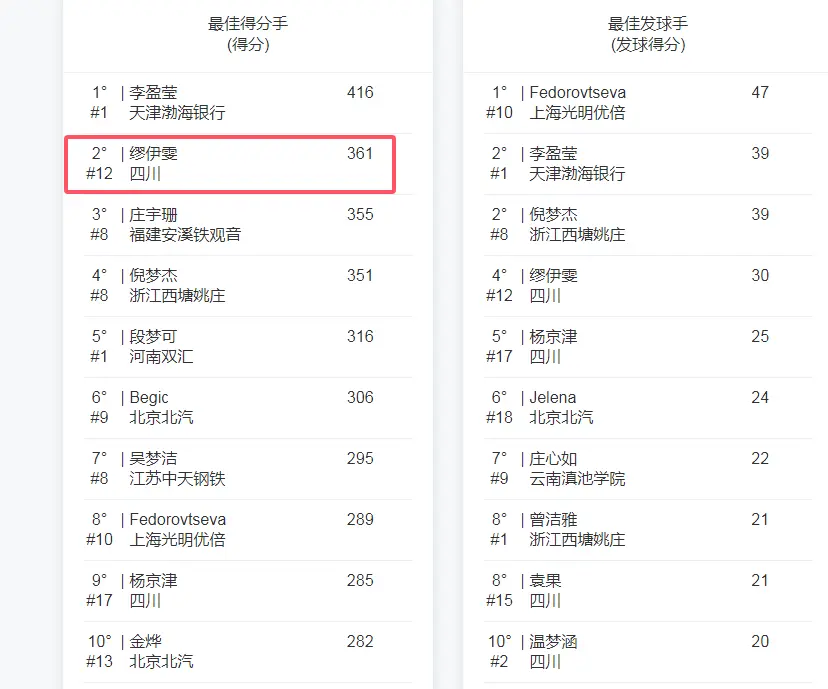Select 杨京津 in the scorers ranking
The width and height of the screenshot is (828, 689).
coord(154,581)
